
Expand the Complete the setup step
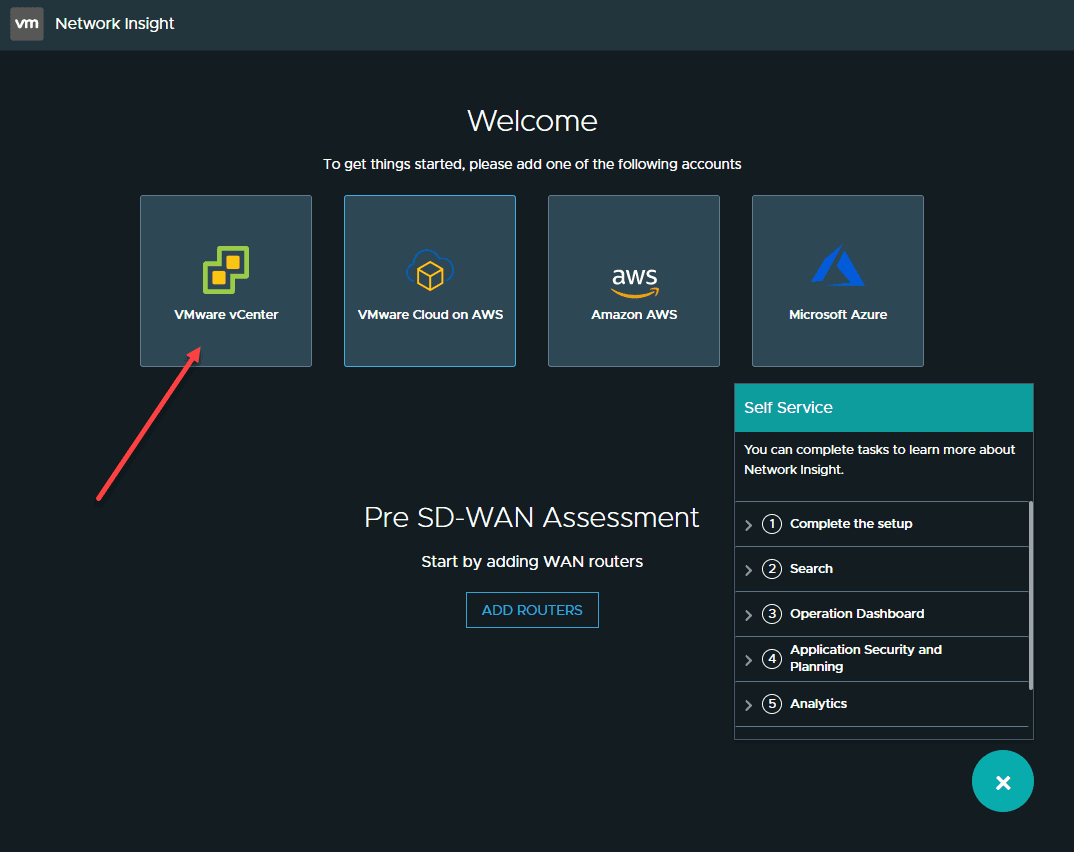tap(749, 523)
